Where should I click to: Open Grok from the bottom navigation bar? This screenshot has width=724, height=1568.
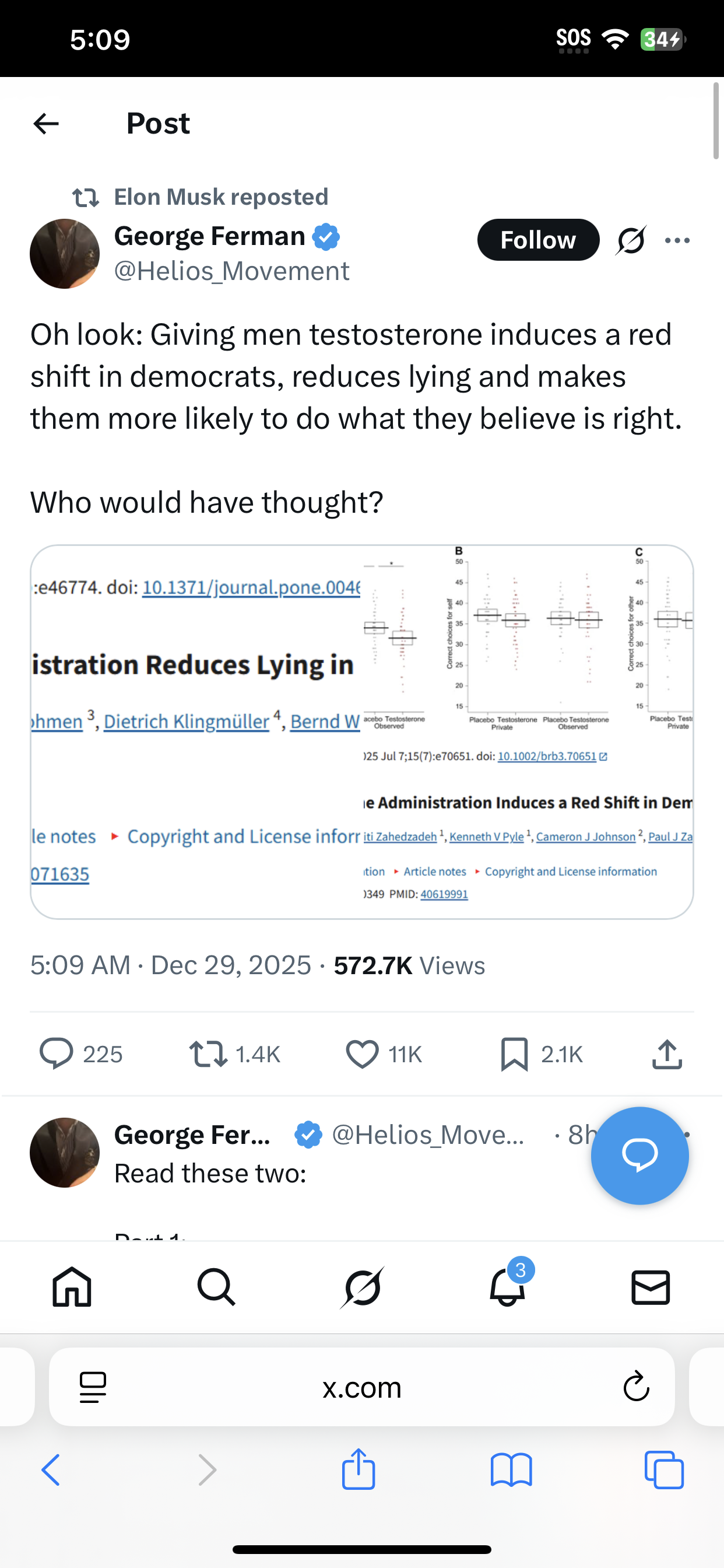click(362, 1287)
